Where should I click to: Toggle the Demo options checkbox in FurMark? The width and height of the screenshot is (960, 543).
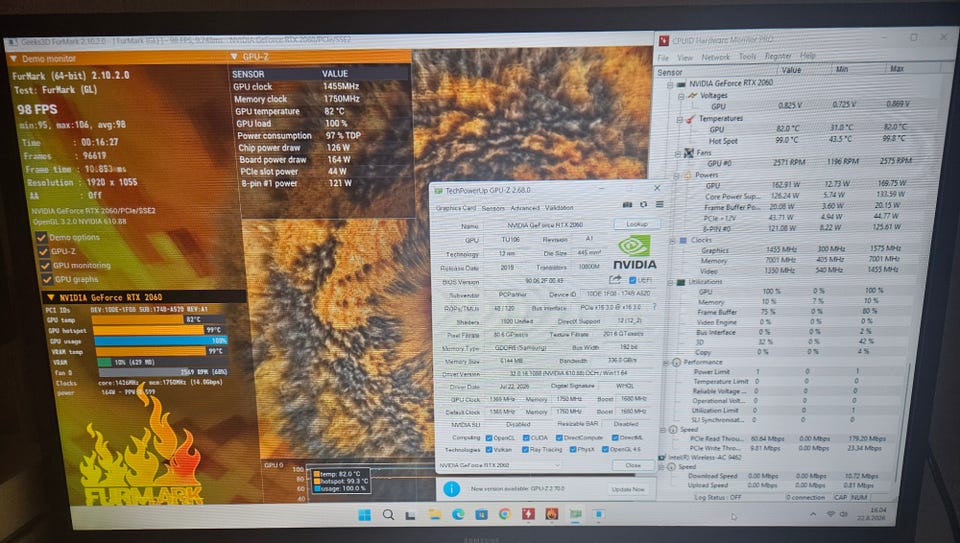[42, 238]
